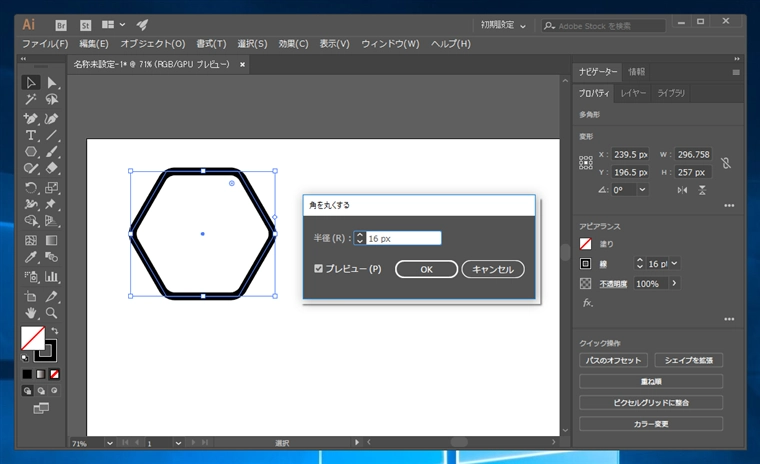Open the オブジェクト(O) menu
760x464 pixels.
click(x=153, y=44)
